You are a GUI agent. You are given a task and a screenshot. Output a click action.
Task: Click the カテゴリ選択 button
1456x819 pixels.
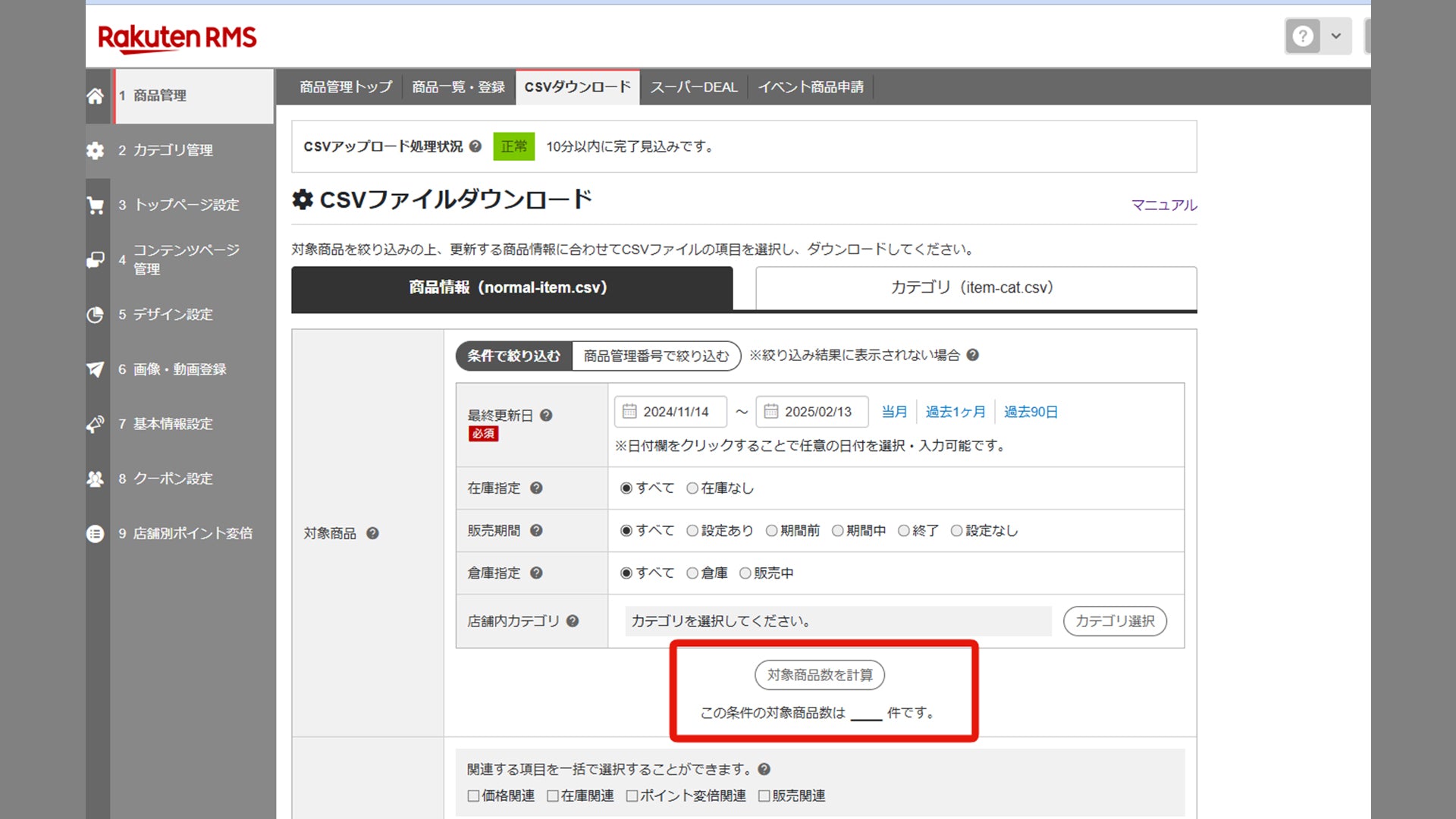point(1115,621)
